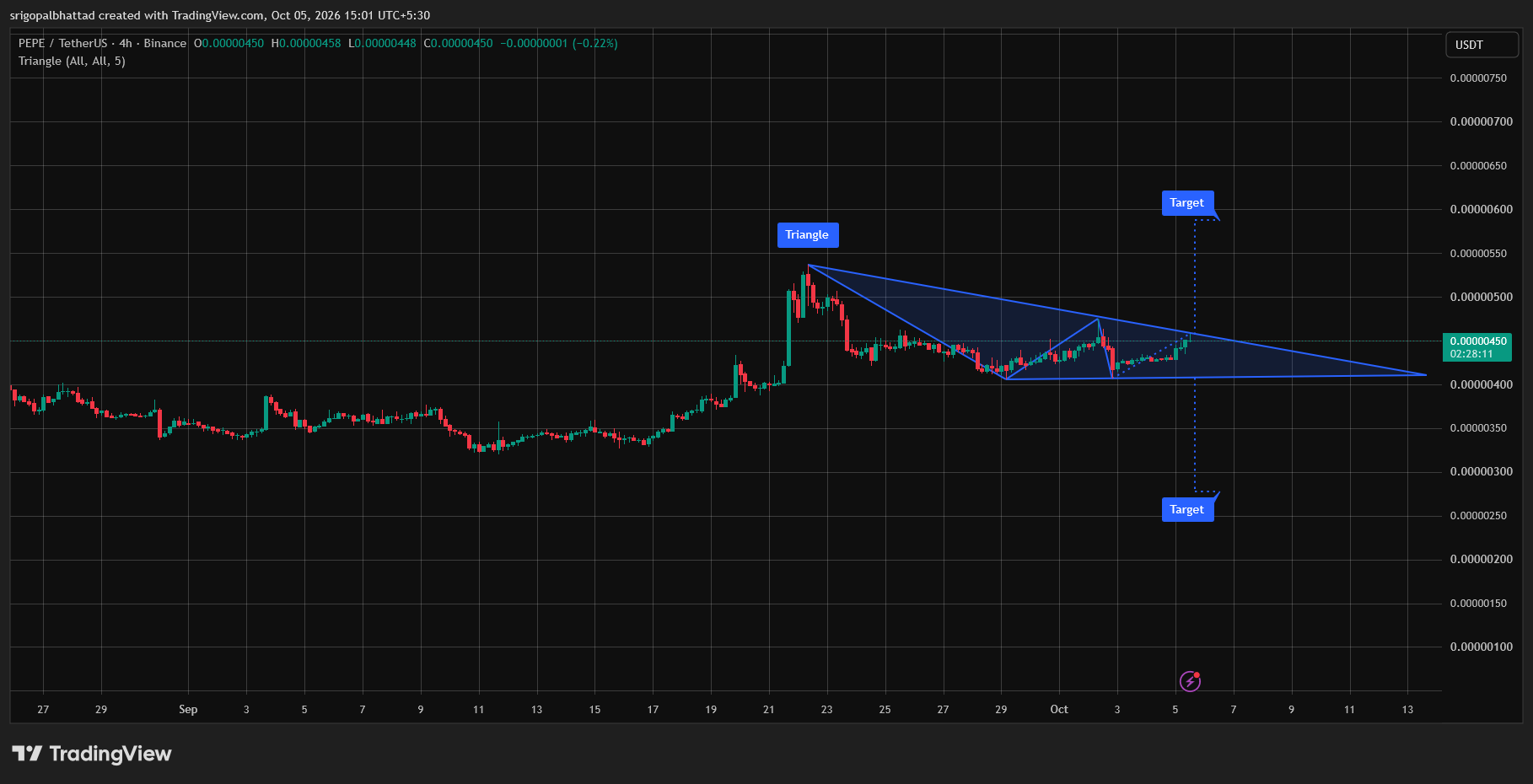Screen dimensions: 1533x784
Task: Click the 0.00000300 price axis label
Action: coord(1481,471)
